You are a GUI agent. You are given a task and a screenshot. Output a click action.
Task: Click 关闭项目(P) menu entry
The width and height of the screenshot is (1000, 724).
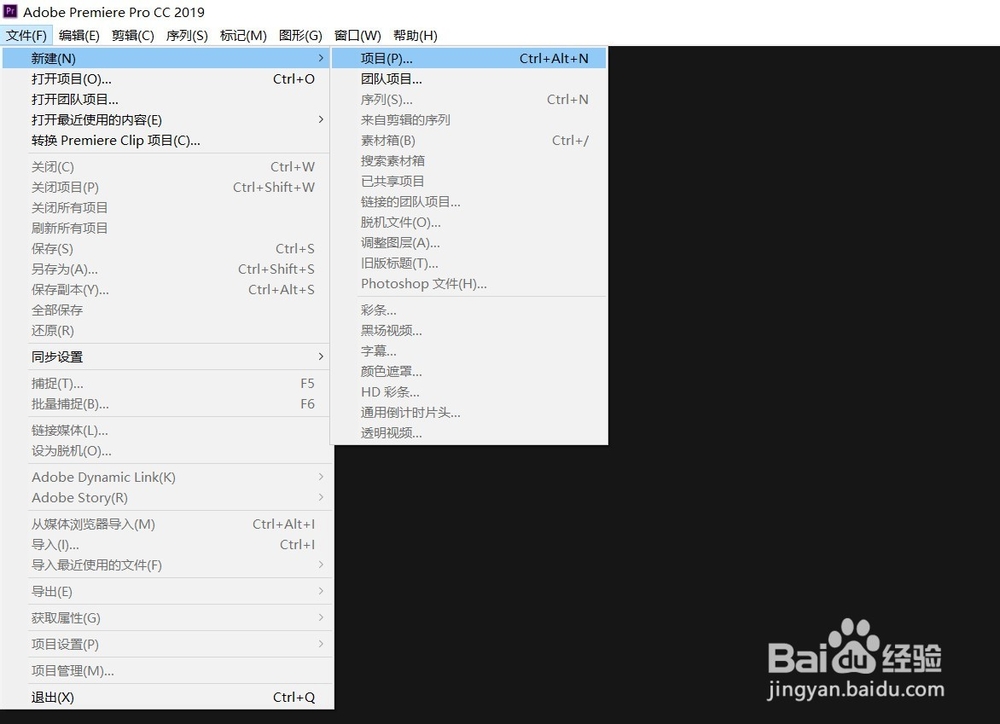pos(166,188)
